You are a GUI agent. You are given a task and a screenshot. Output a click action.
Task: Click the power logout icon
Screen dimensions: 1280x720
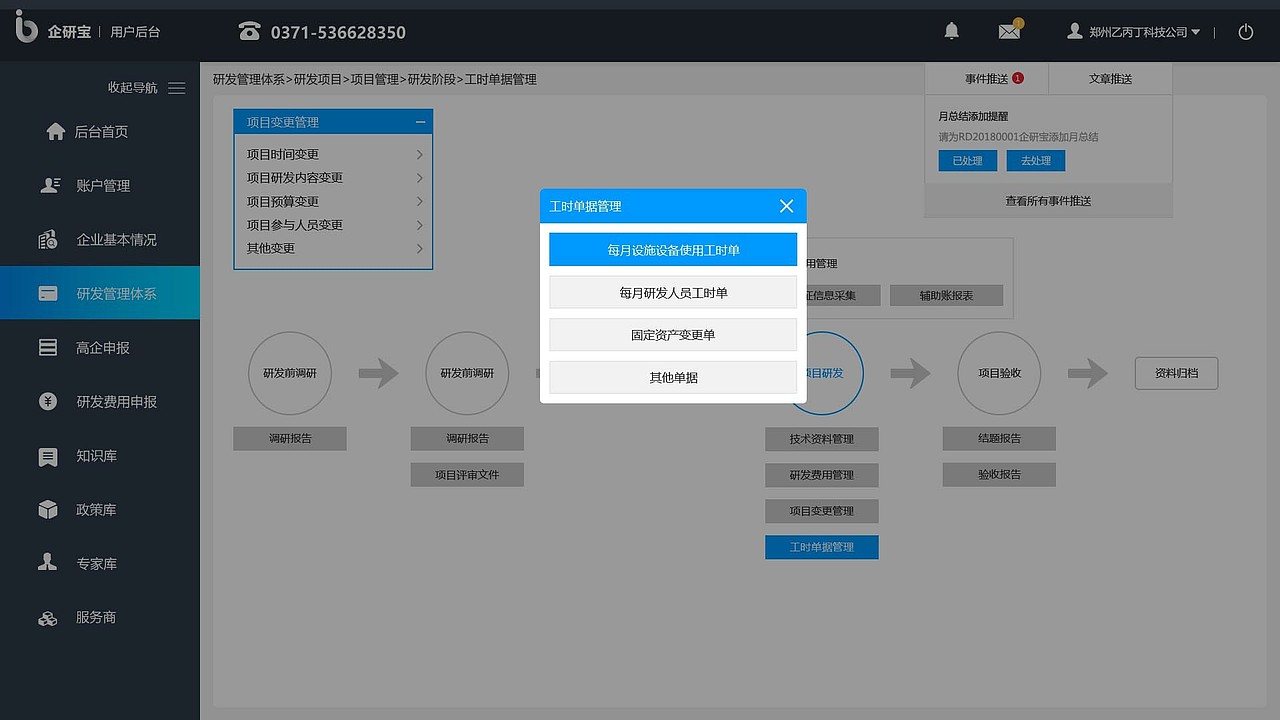click(1246, 32)
